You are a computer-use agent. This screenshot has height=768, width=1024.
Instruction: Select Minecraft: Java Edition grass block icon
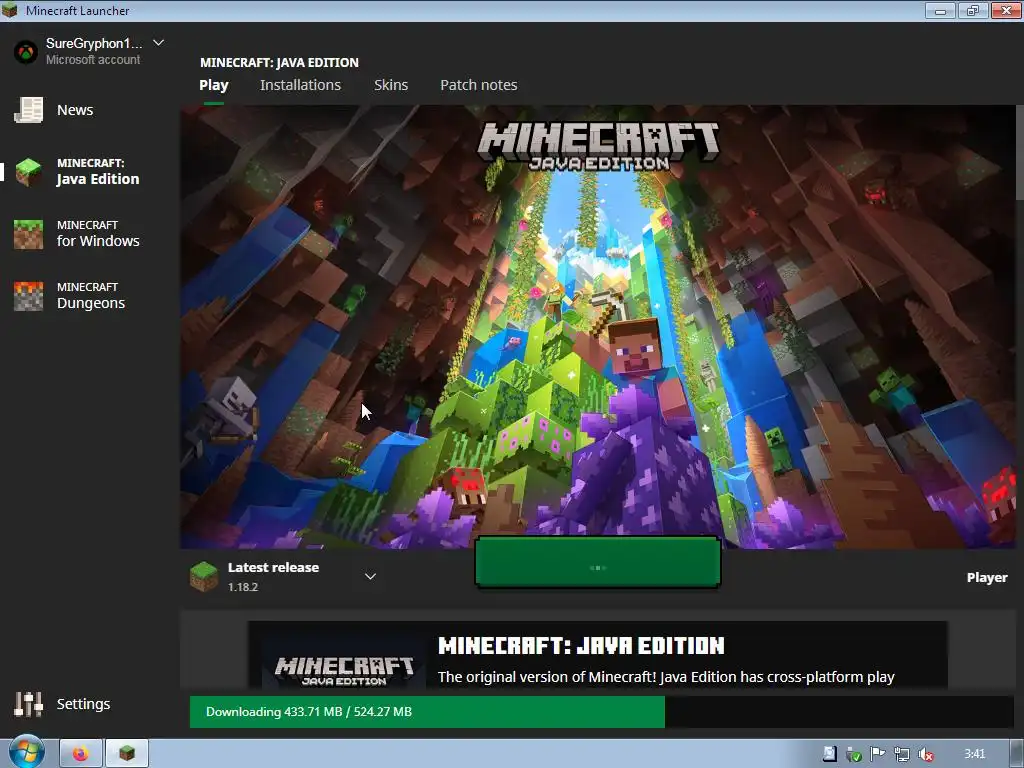point(29,172)
